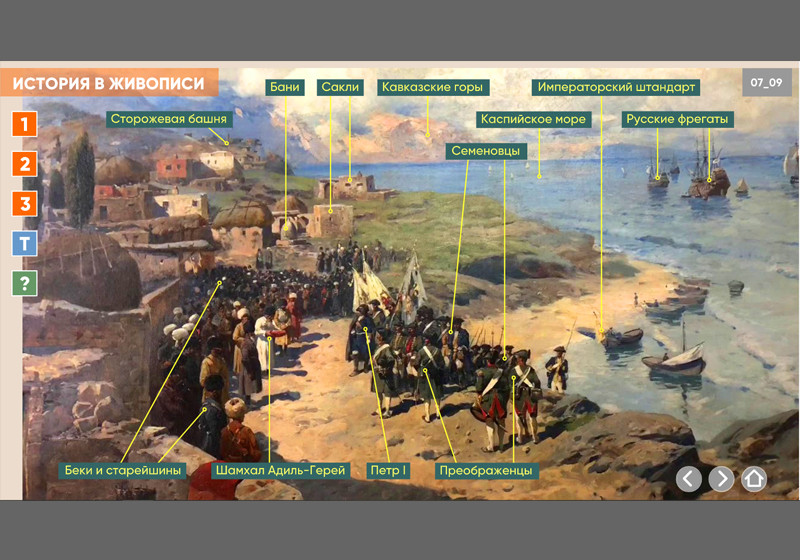Select the 'Бани' label
800x560 pixels.
point(285,87)
